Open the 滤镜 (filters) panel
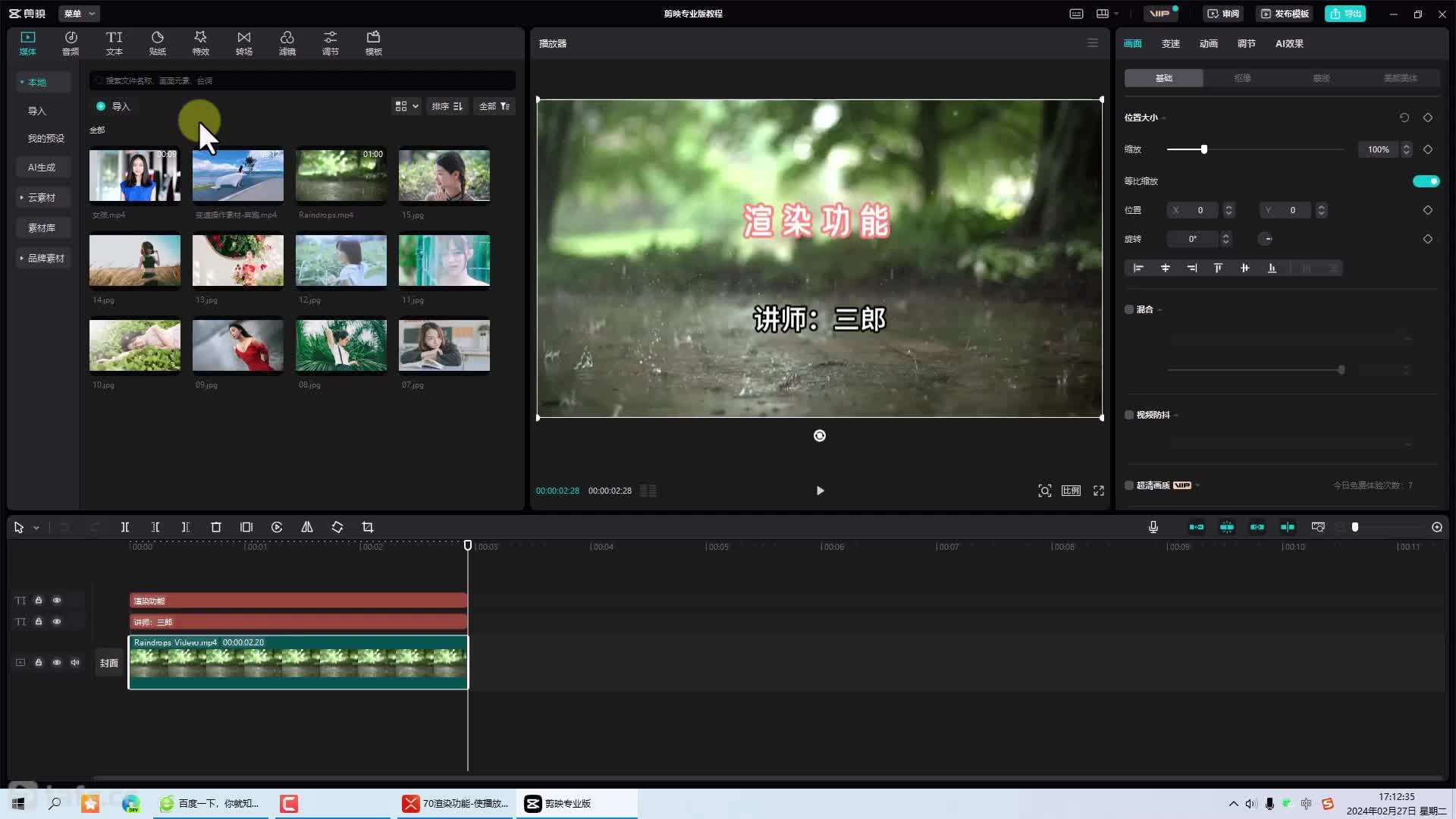Viewport: 1456px width, 819px height. point(287,43)
